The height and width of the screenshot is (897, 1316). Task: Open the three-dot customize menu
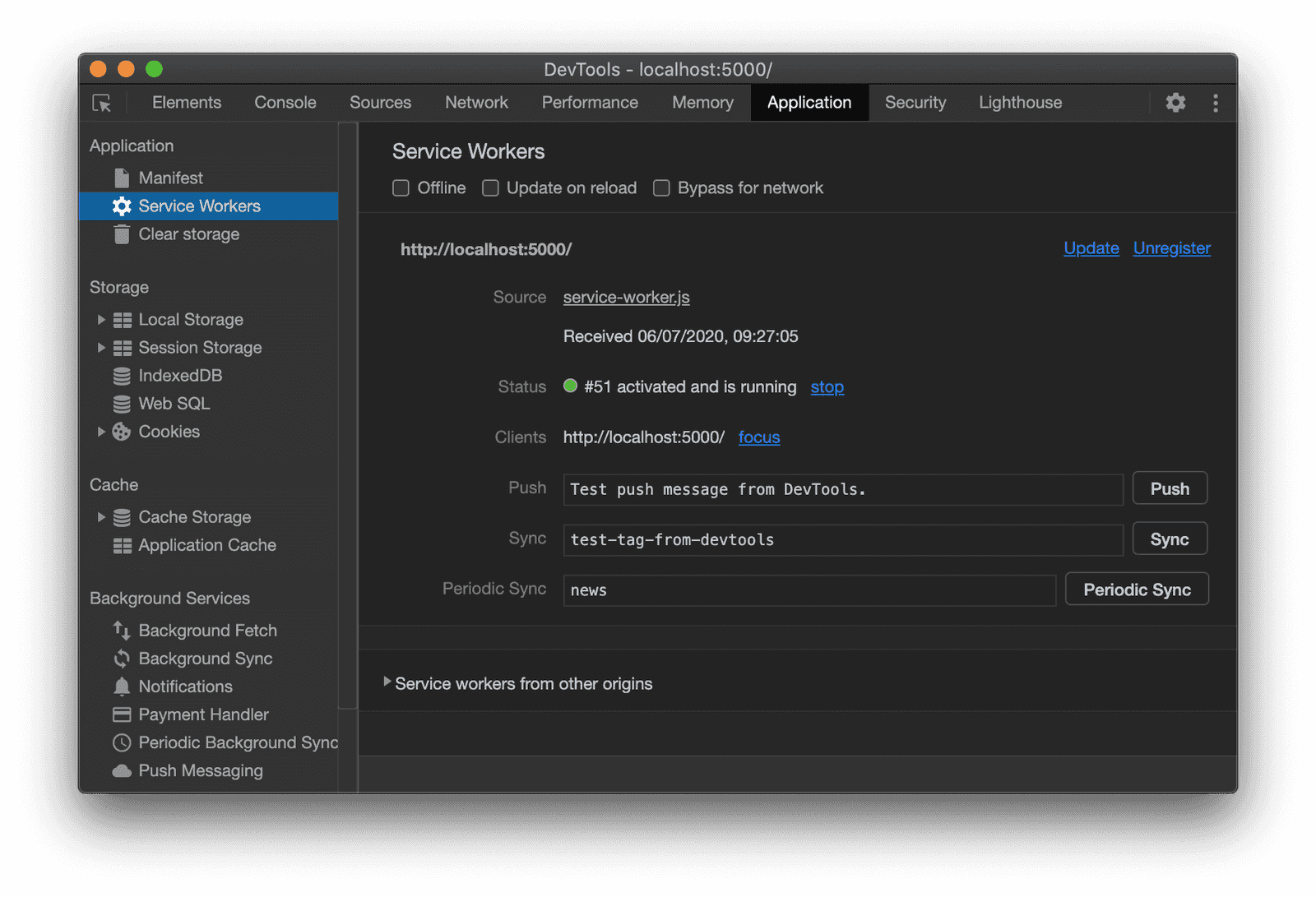tap(1215, 103)
